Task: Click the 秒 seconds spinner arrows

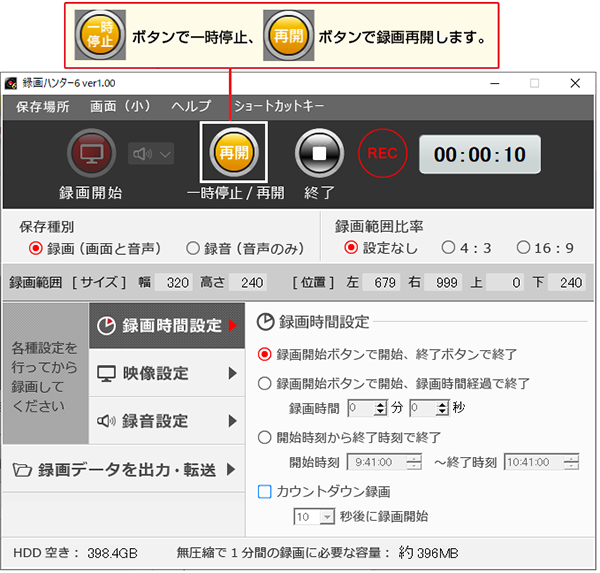Action: 442,408
